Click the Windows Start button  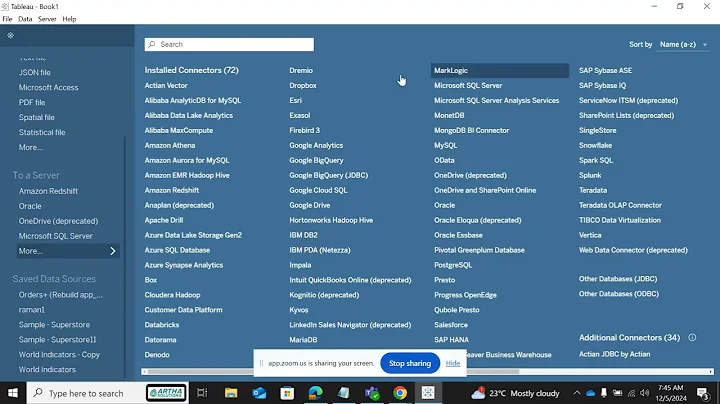(12, 393)
